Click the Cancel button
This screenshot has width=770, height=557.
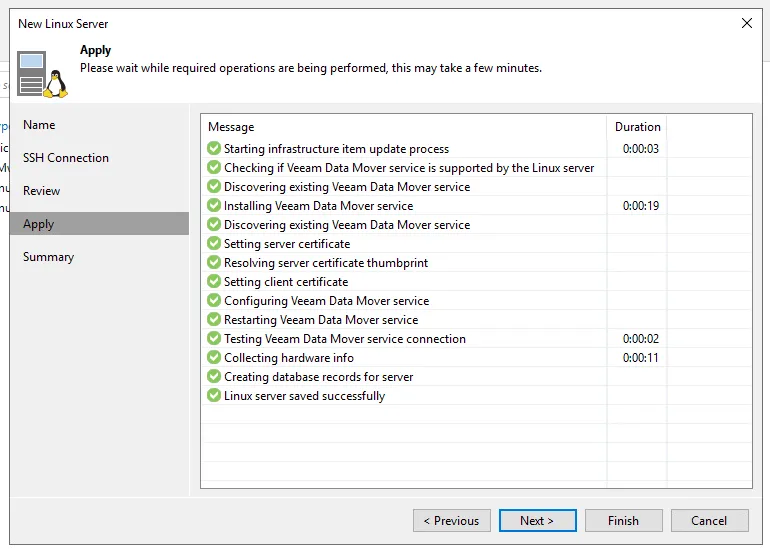point(709,520)
